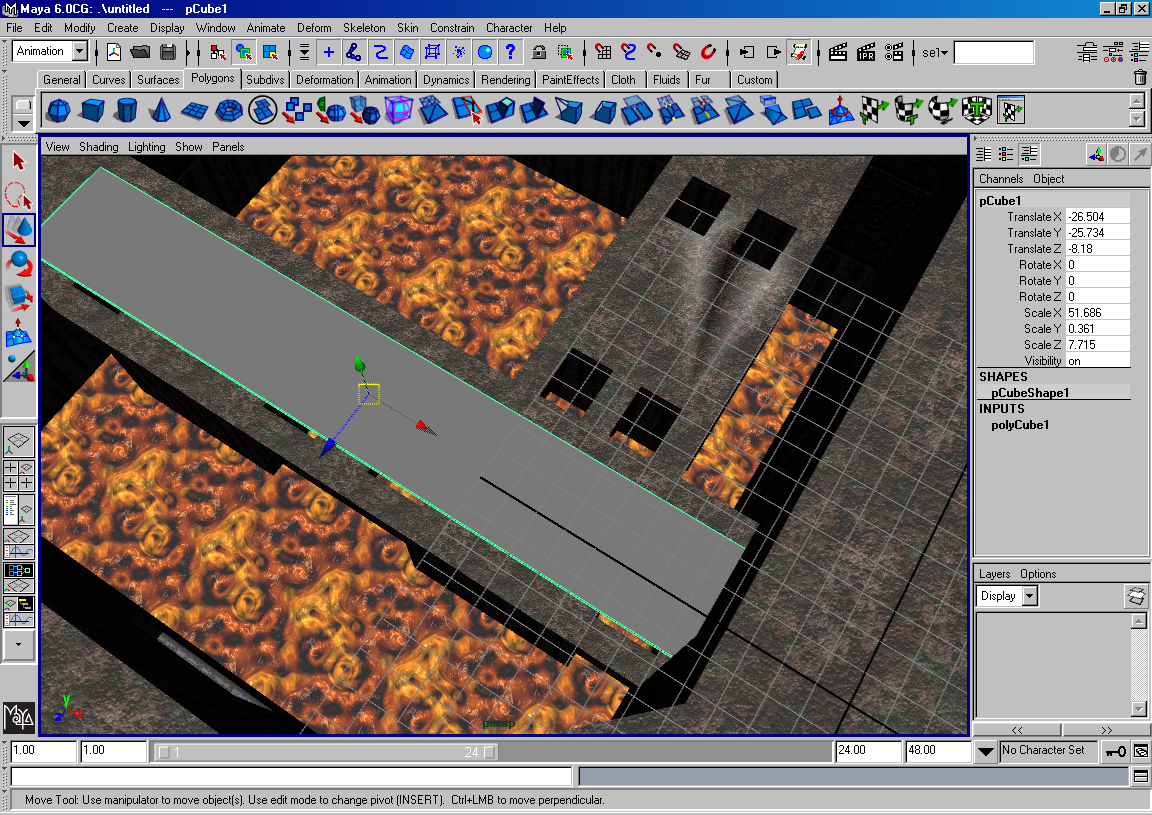Click the polyCube1 input node
This screenshot has height=815, width=1152.
(1020, 425)
